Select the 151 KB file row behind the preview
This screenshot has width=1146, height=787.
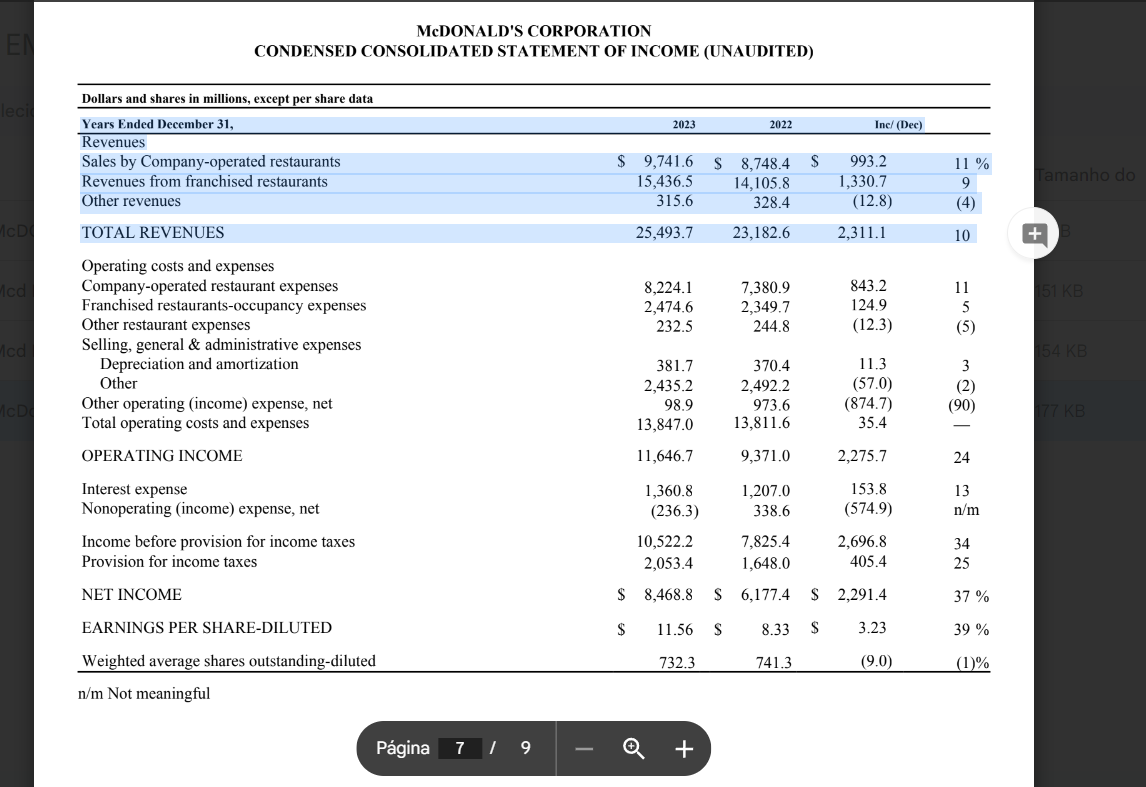pyautogui.click(x=1090, y=291)
